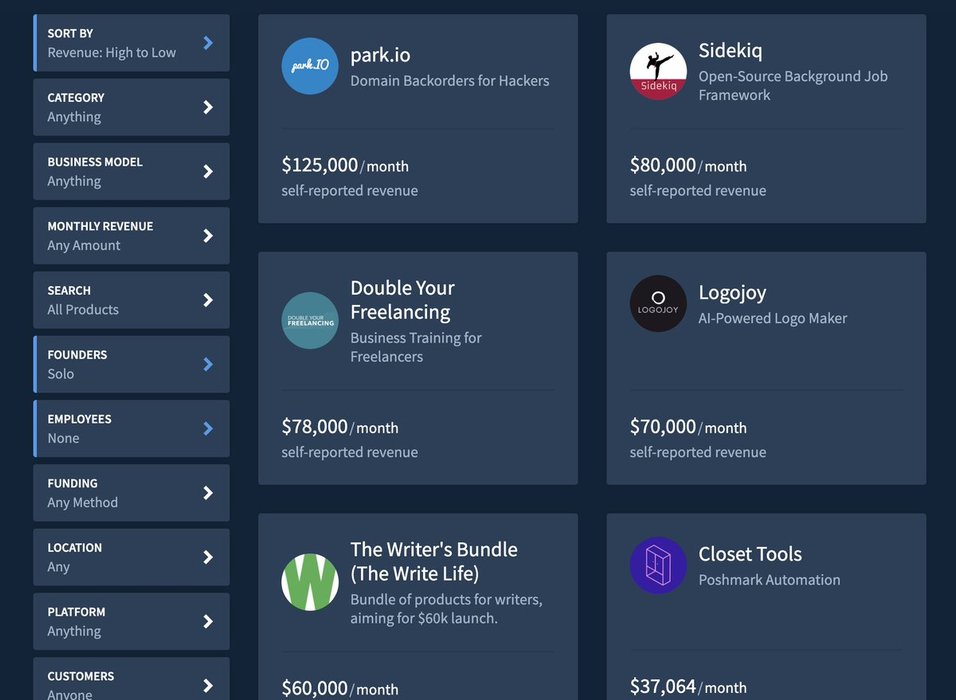Click the Double Your Freelancing teal logo
Screen dimensions: 956x700
pyautogui.click(x=310, y=320)
